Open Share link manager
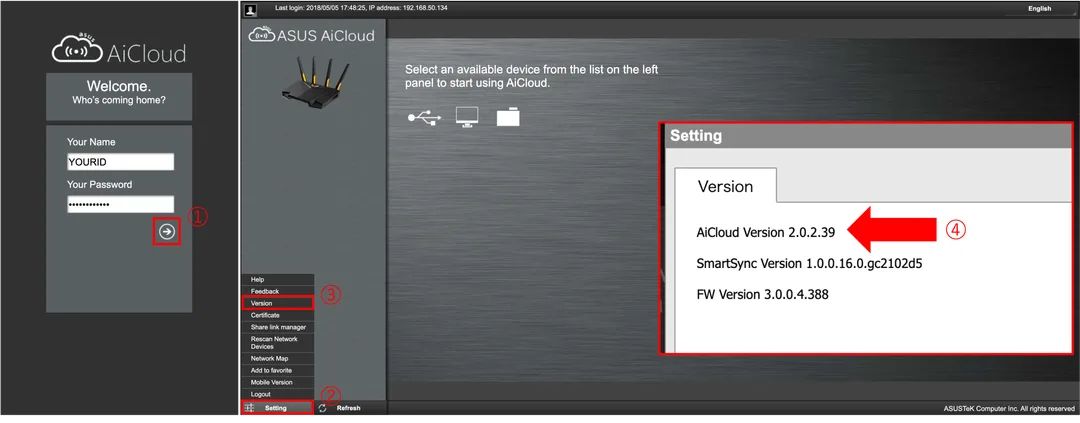The width and height of the screenshot is (1080, 423). (278, 327)
